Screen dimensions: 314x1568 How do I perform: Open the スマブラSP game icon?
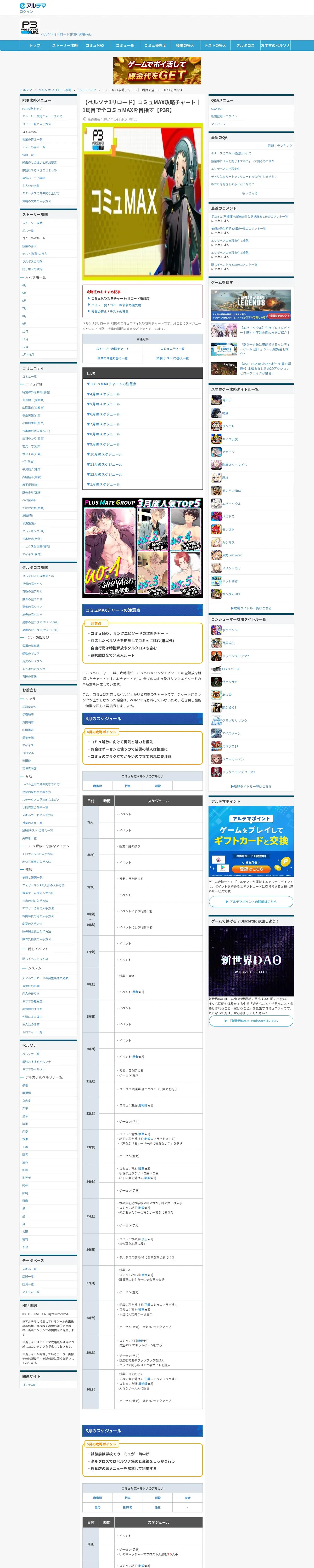tap(216, 746)
